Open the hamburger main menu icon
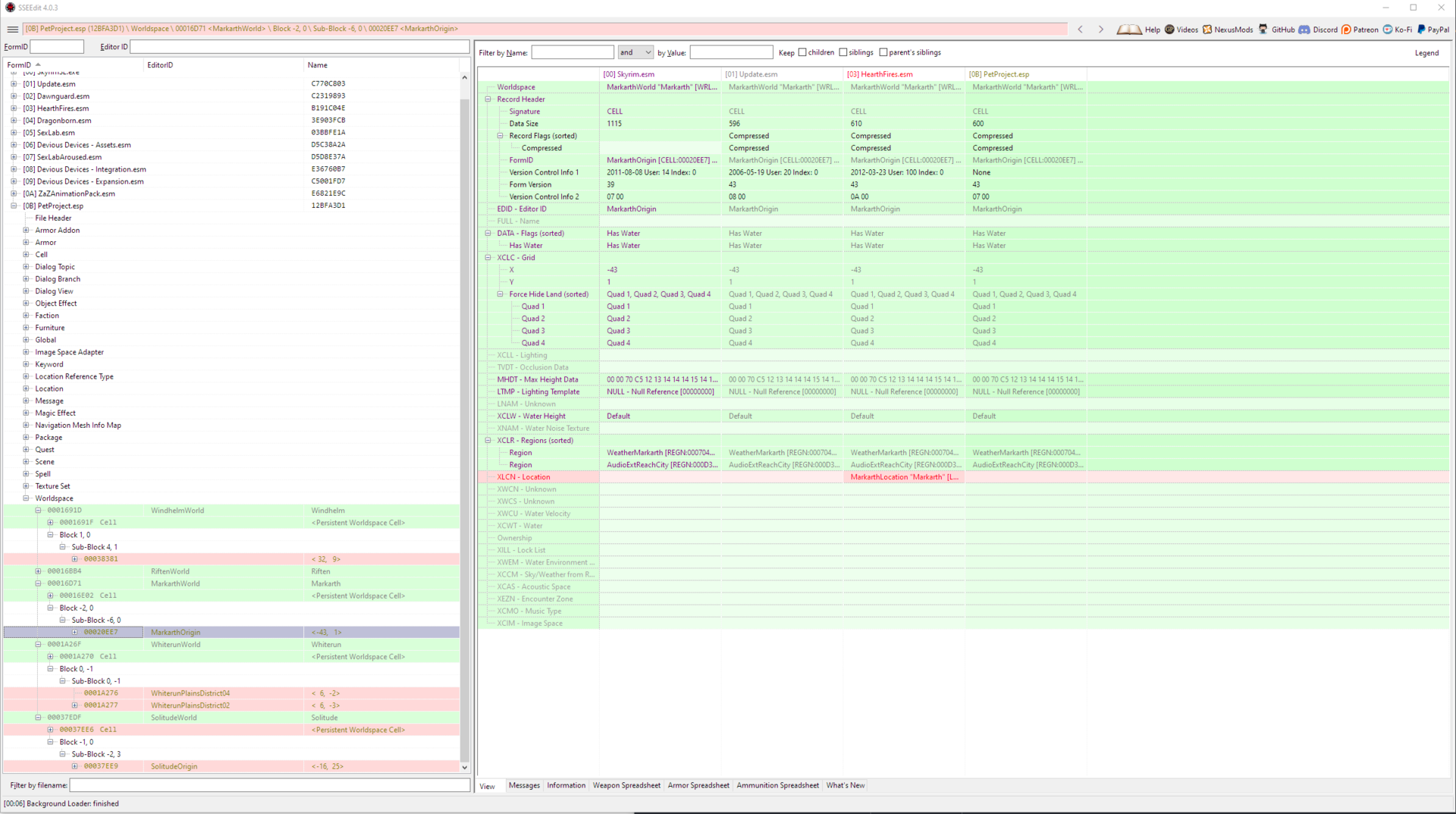1456x814 pixels. pyautogui.click(x=12, y=30)
